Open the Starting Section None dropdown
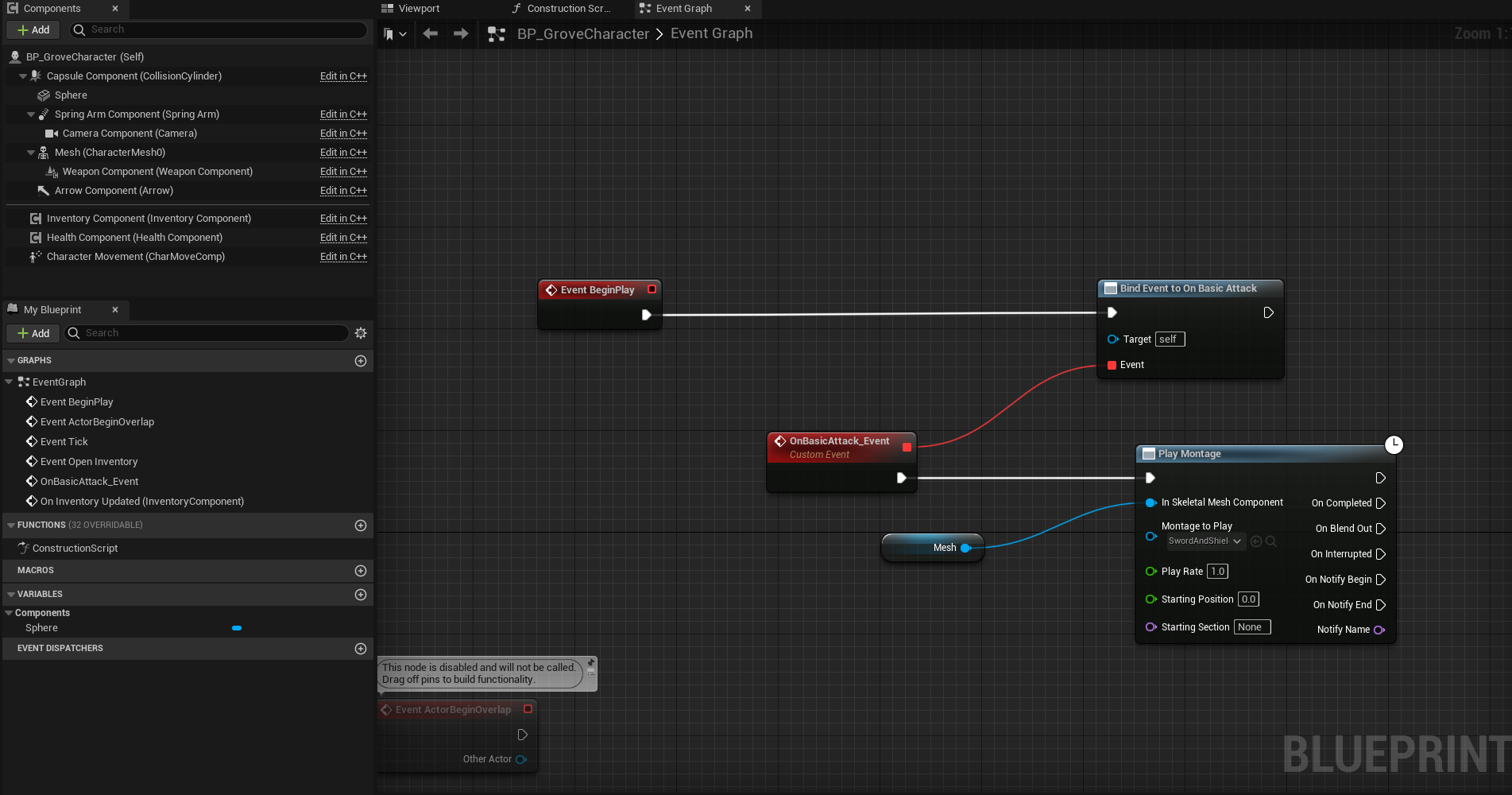 click(x=1251, y=626)
